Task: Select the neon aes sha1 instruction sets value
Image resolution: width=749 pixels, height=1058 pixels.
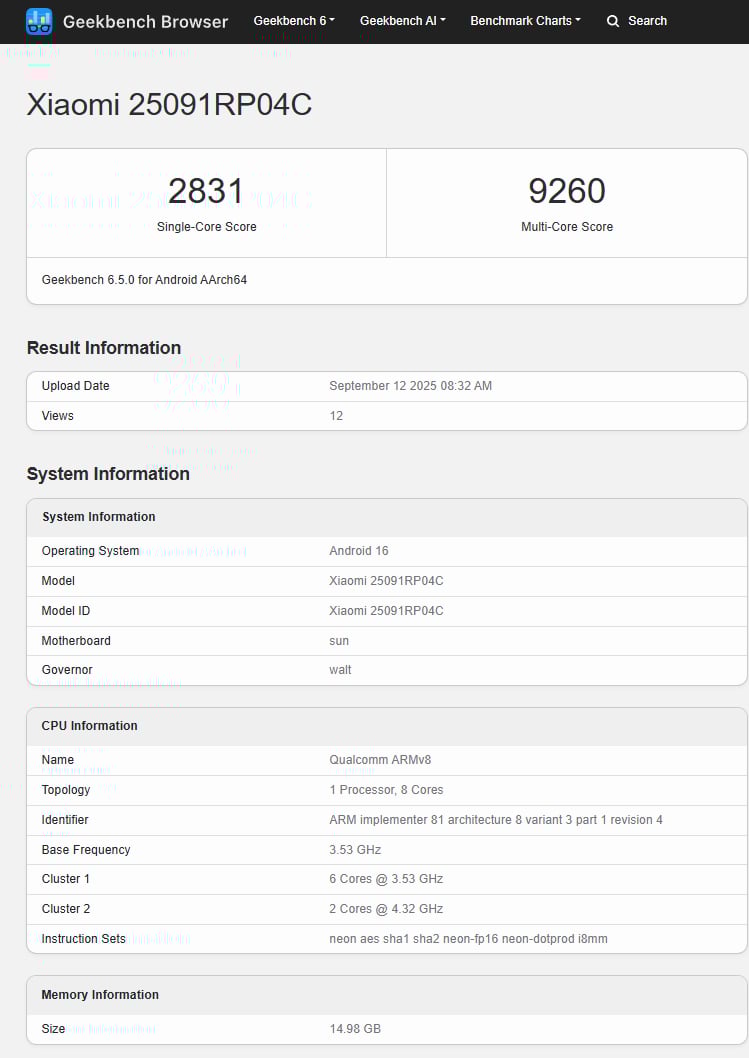Action: 468,939
